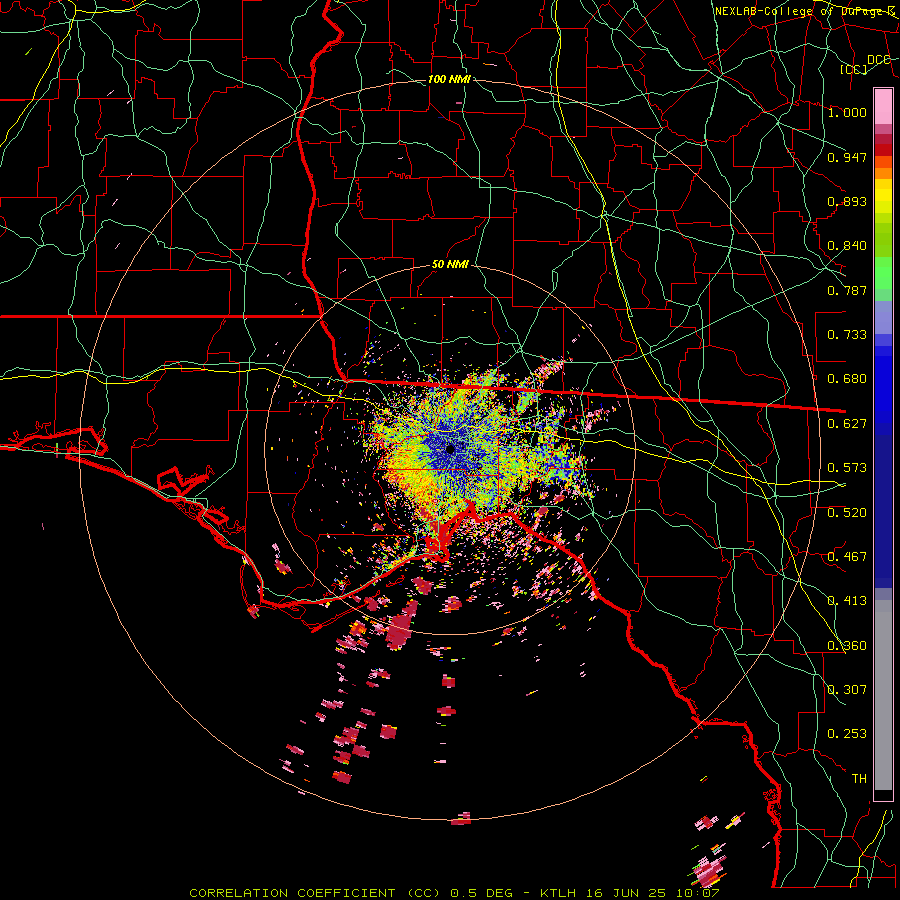
Task: Select the 1.000 value on the scale
Action: (847, 112)
